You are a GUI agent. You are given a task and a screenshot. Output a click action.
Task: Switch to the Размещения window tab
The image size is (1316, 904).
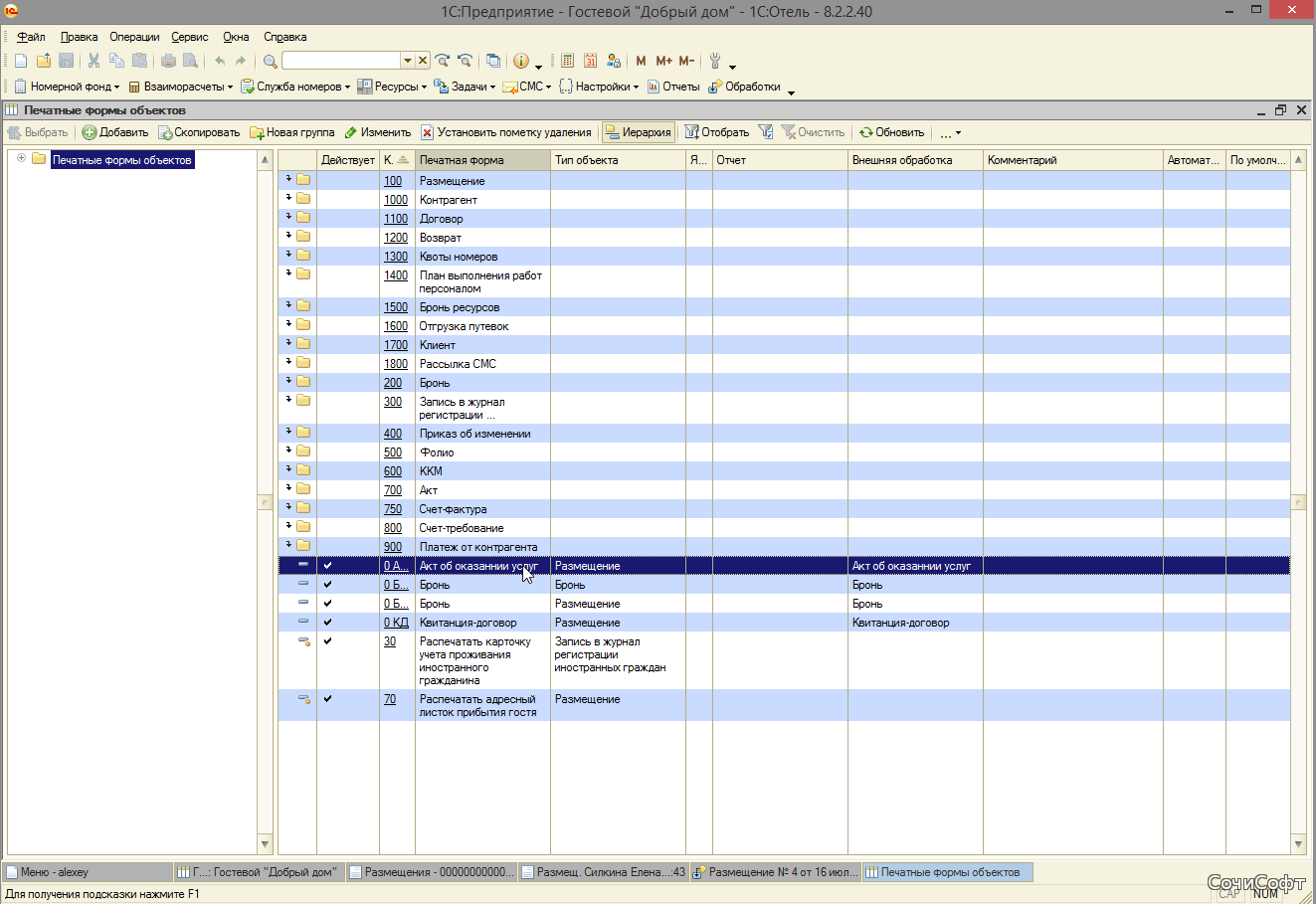click(432, 872)
